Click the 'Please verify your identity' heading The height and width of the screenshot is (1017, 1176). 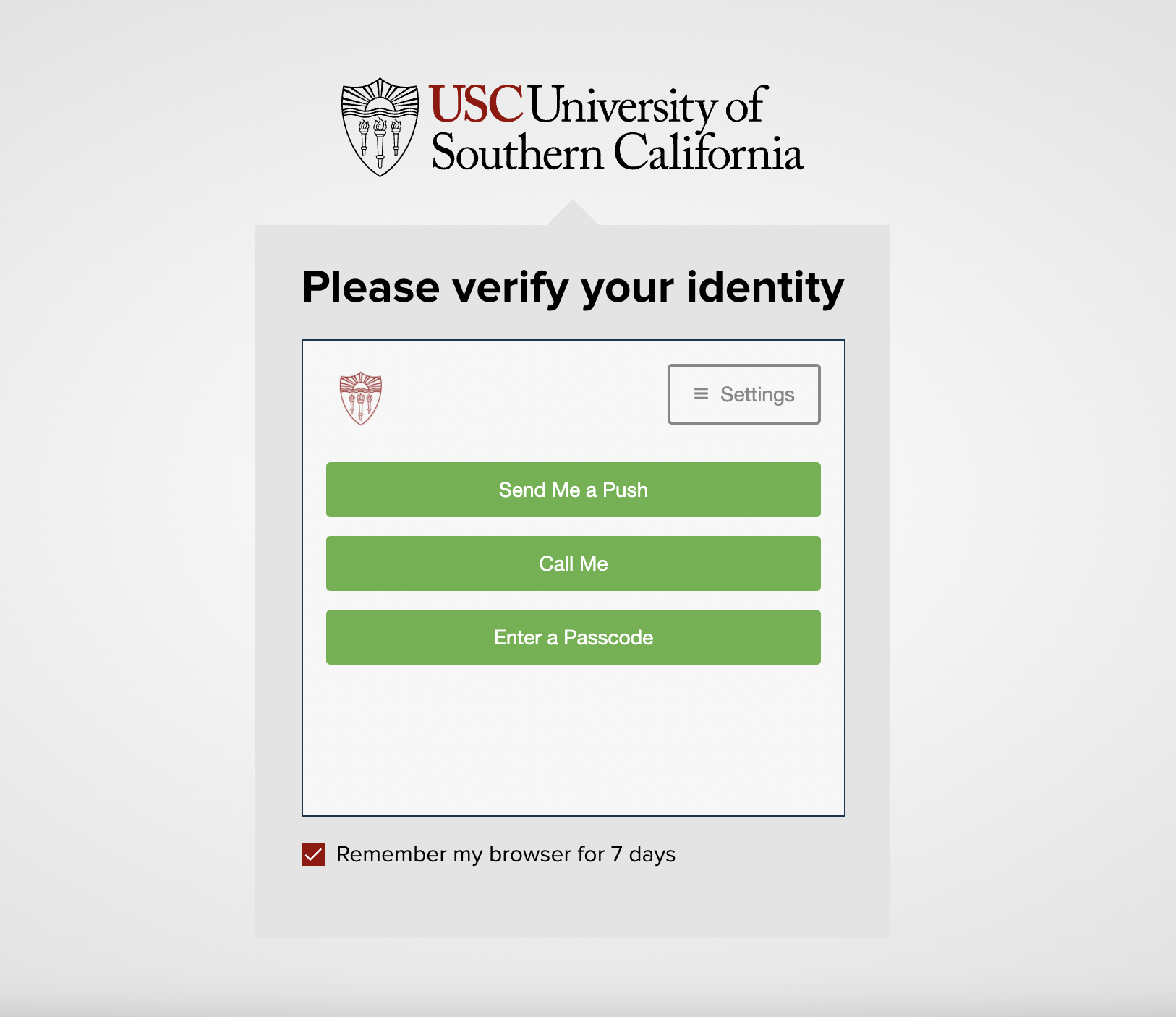coord(573,287)
